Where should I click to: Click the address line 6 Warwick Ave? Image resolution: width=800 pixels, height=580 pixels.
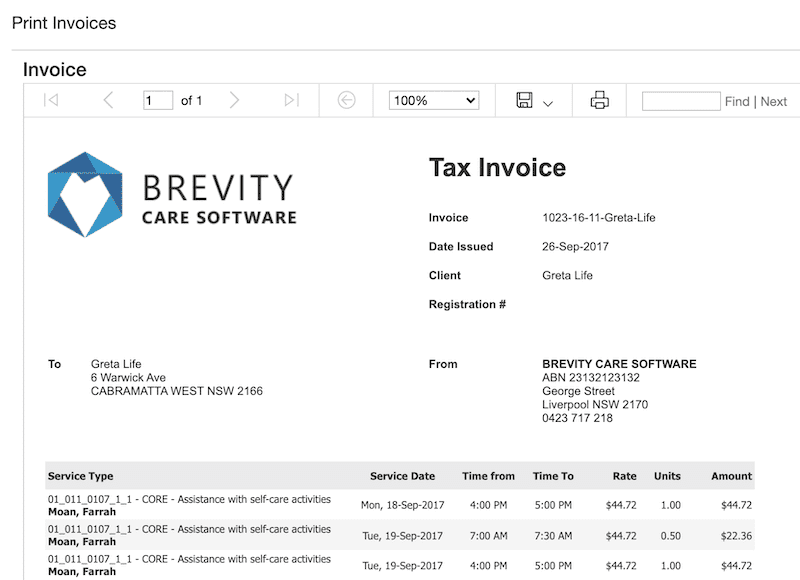coord(128,377)
